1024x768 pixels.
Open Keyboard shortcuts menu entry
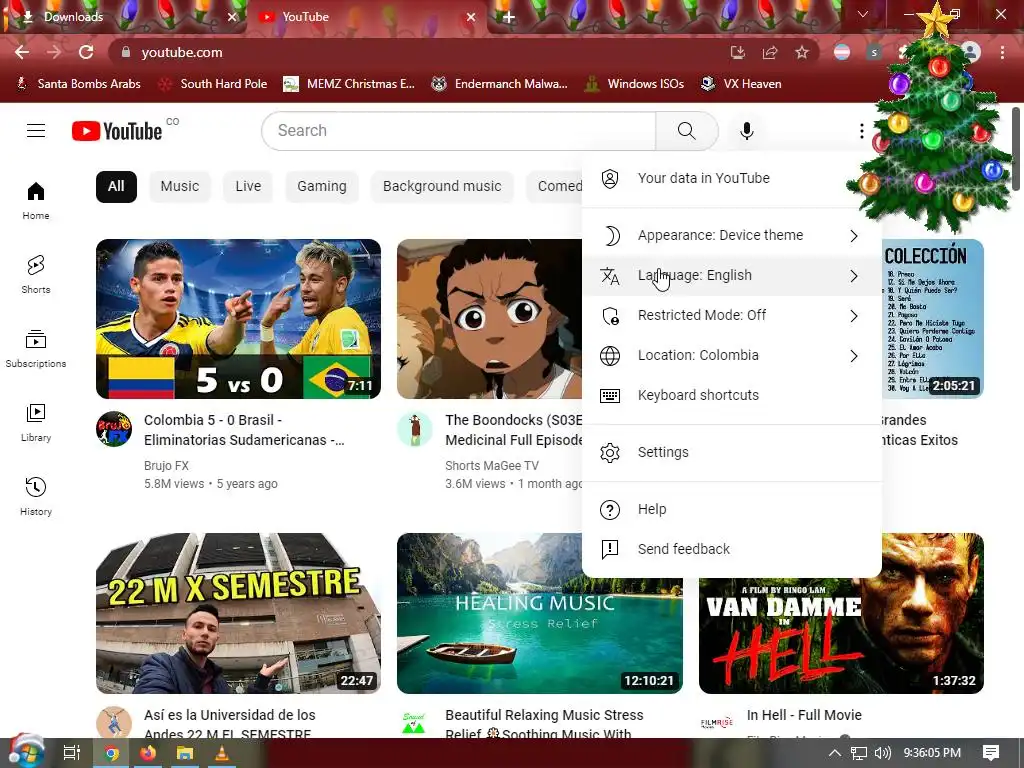pyautogui.click(x=731, y=395)
